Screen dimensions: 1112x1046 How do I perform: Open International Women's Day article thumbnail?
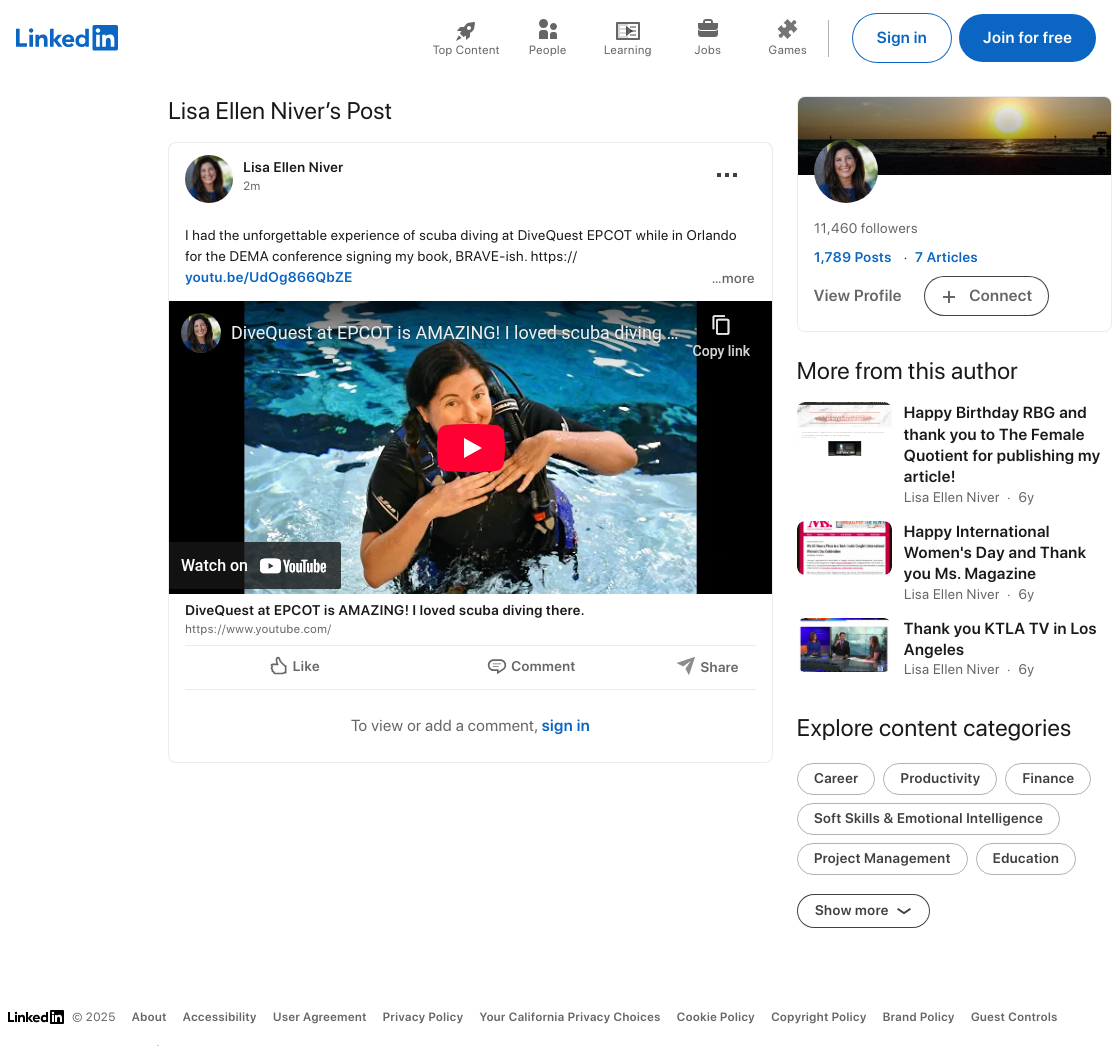pyautogui.click(x=844, y=547)
